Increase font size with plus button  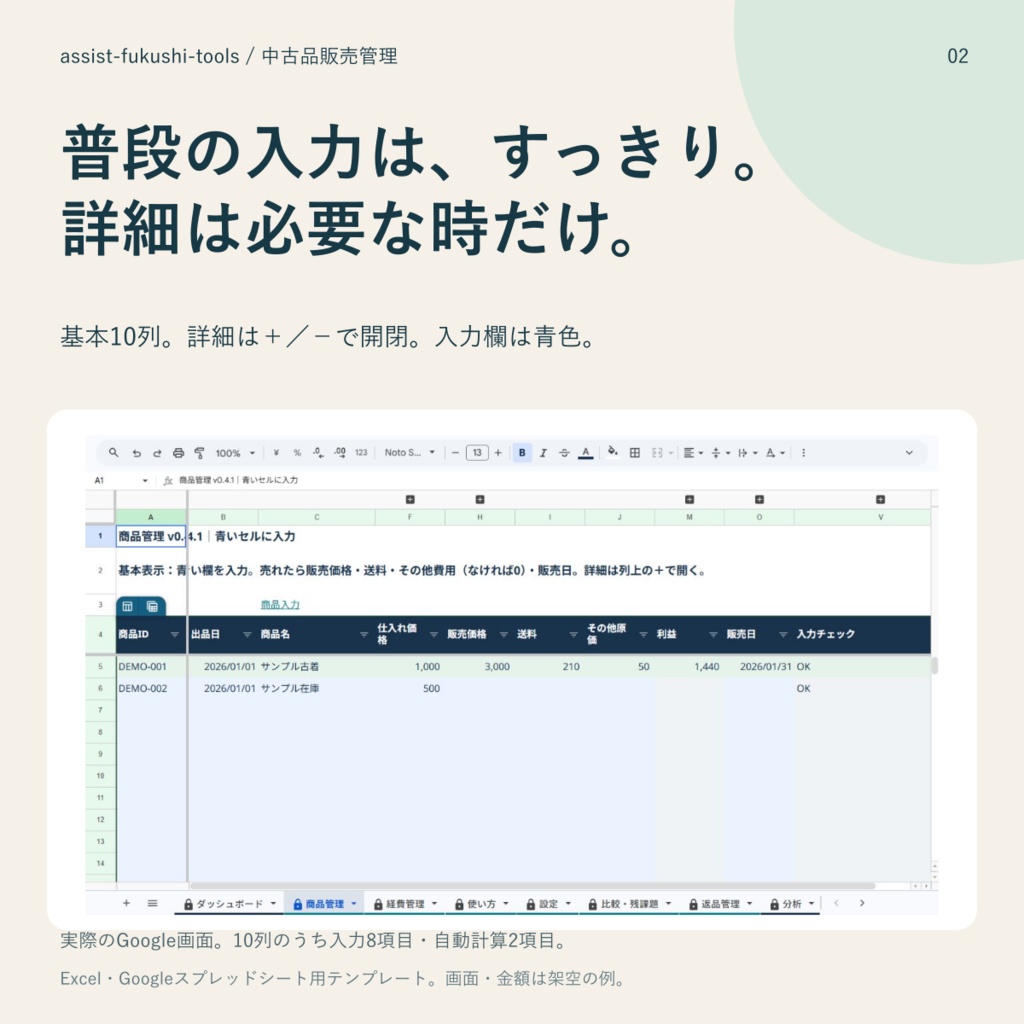click(498, 453)
